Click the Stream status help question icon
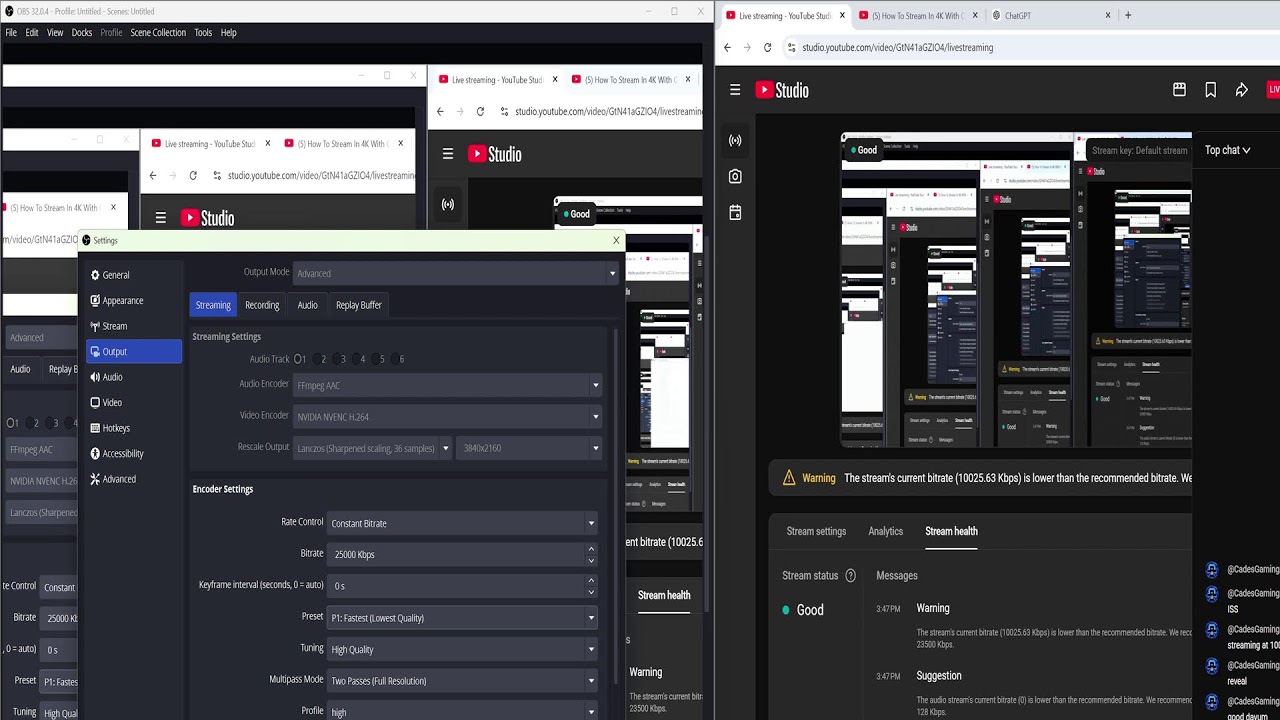The height and width of the screenshot is (720, 1280). 851,576
